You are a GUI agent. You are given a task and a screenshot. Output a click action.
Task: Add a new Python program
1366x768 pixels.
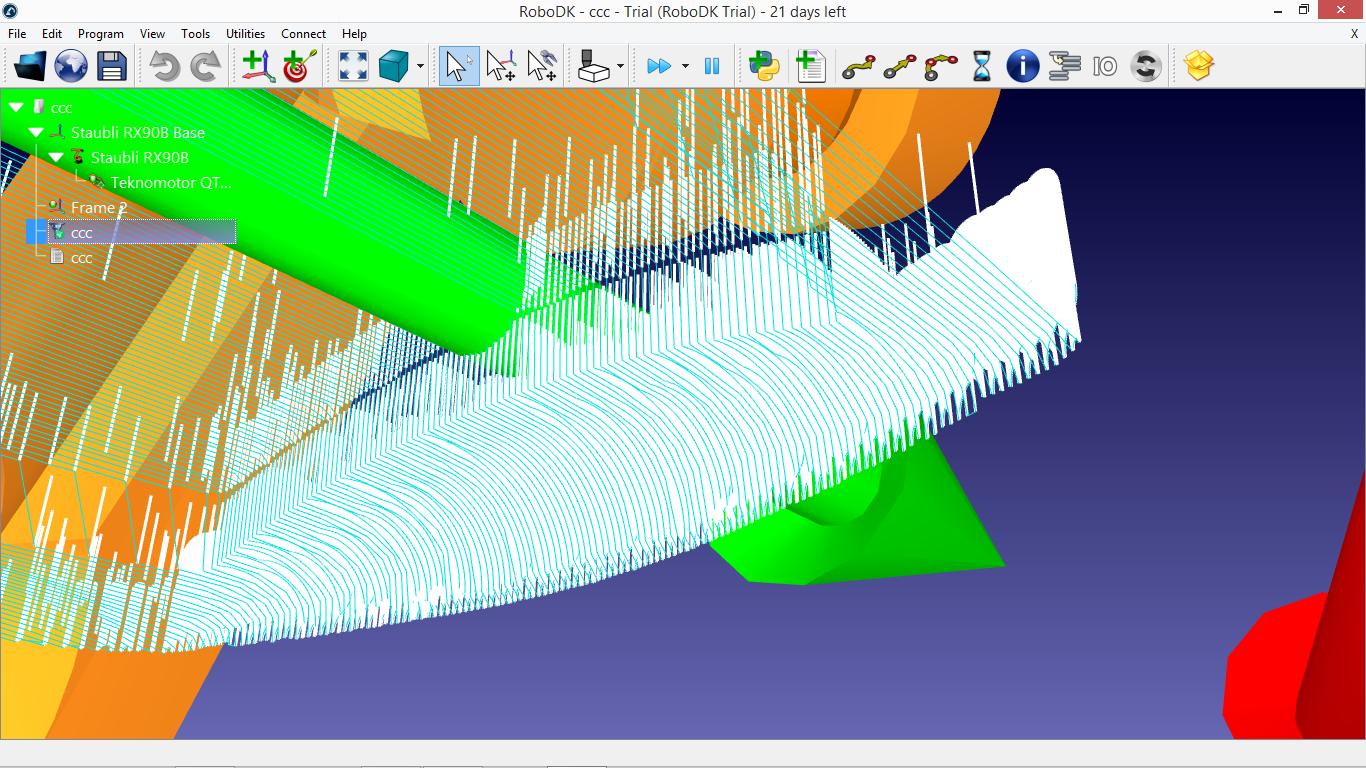pyautogui.click(x=765, y=67)
